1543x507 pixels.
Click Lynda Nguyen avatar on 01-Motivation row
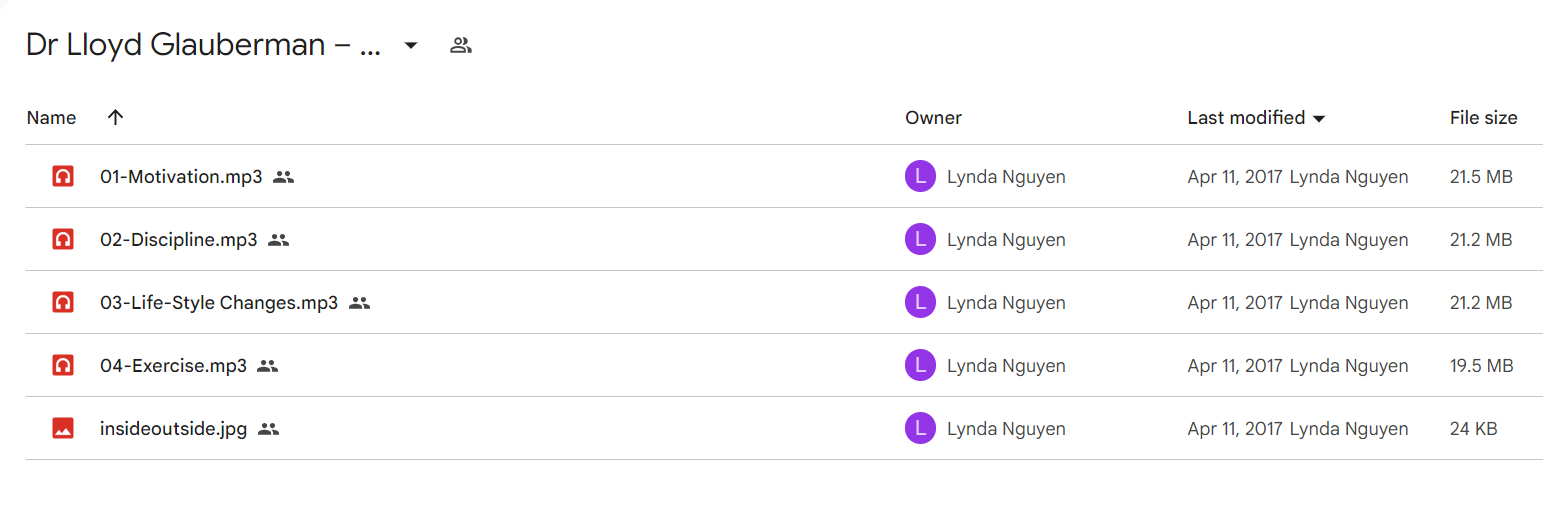pyautogui.click(x=920, y=177)
